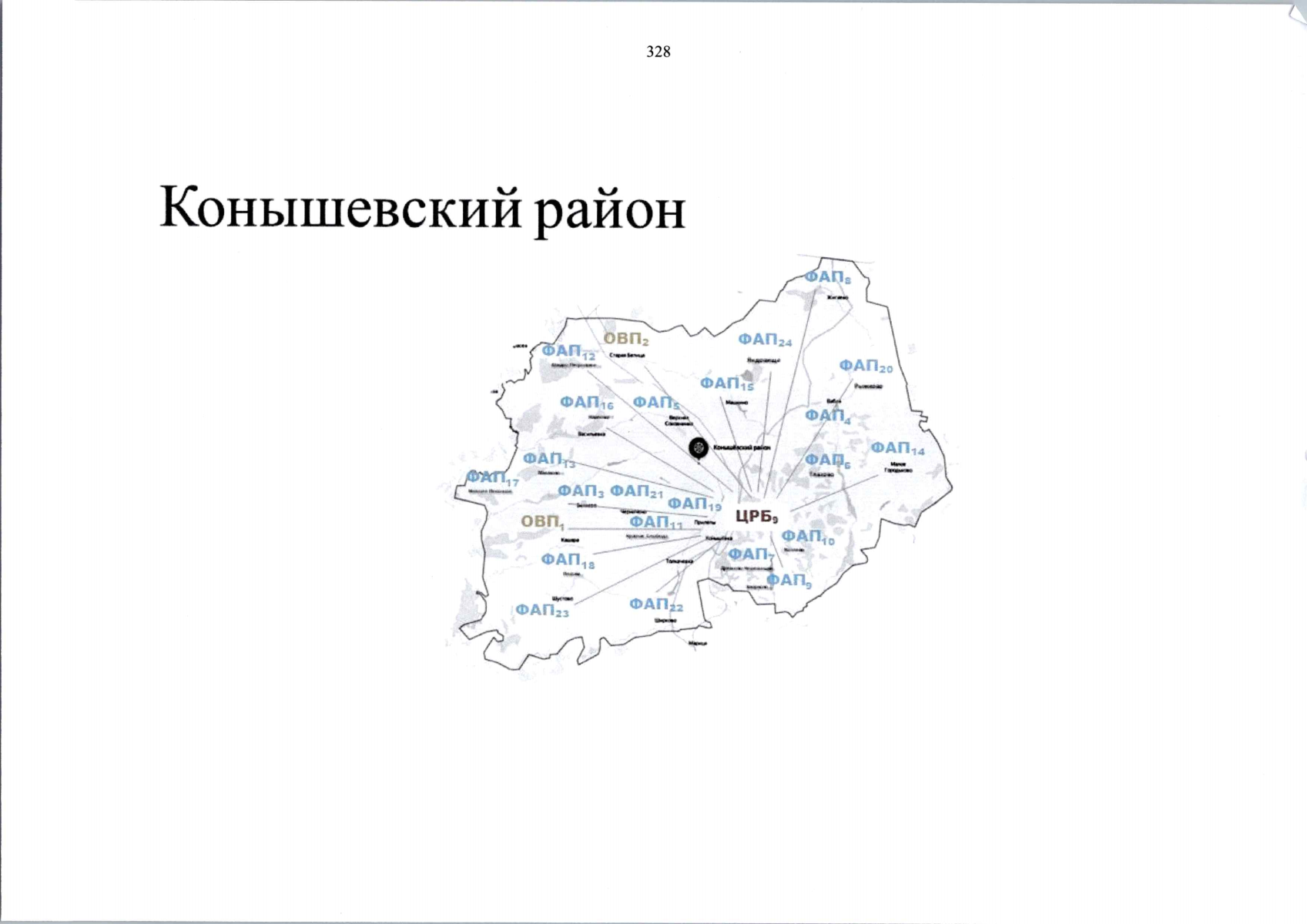
Task: Click the ФАП14 label near Малое Городьково
Action: (896, 447)
